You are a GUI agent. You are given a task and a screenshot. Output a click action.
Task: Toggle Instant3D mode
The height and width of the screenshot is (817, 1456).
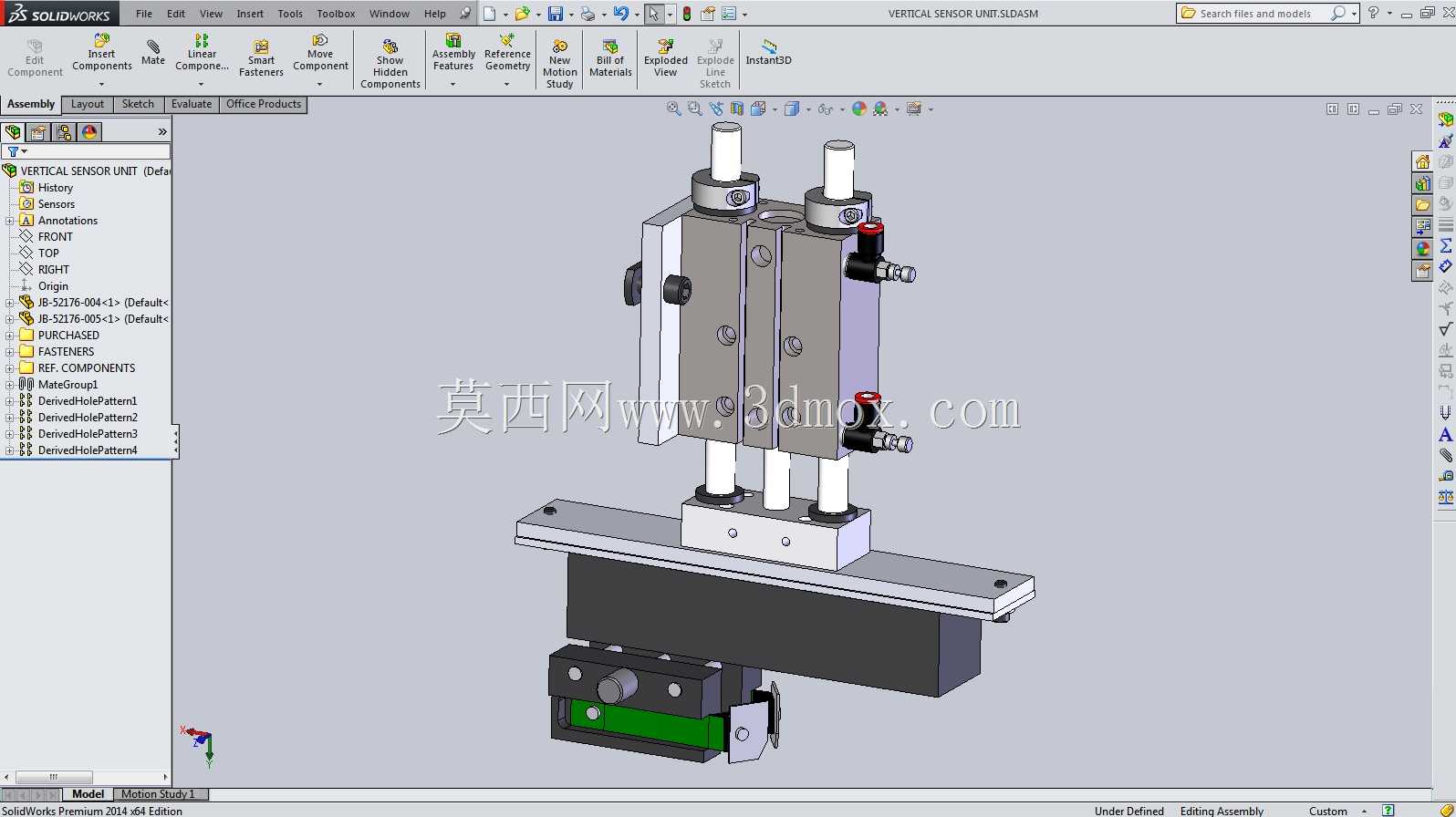click(769, 53)
